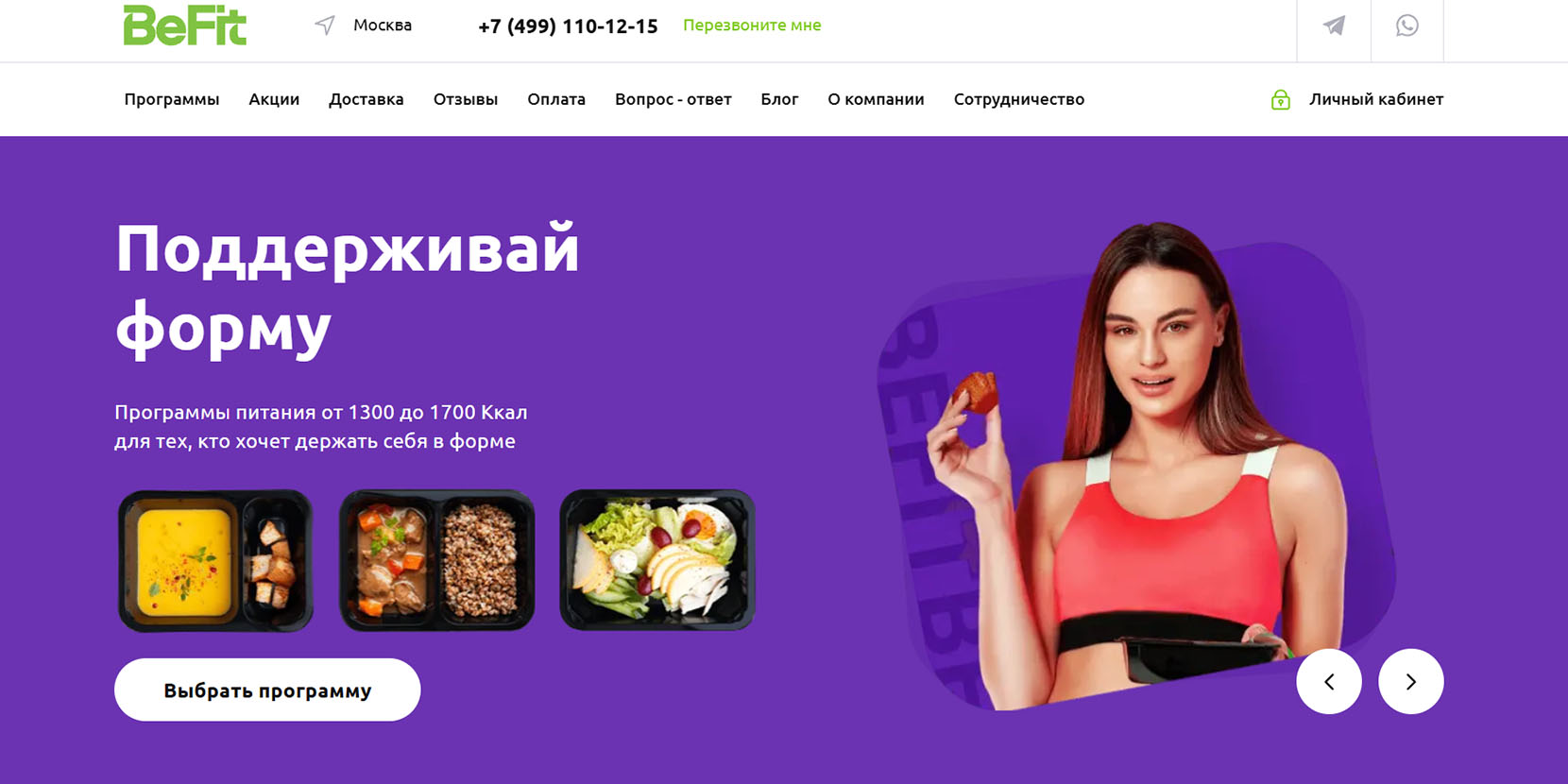Go to next slide arrow
Image resolution: width=1568 pixels, height=784 pixels.
tap(1411, 681)
